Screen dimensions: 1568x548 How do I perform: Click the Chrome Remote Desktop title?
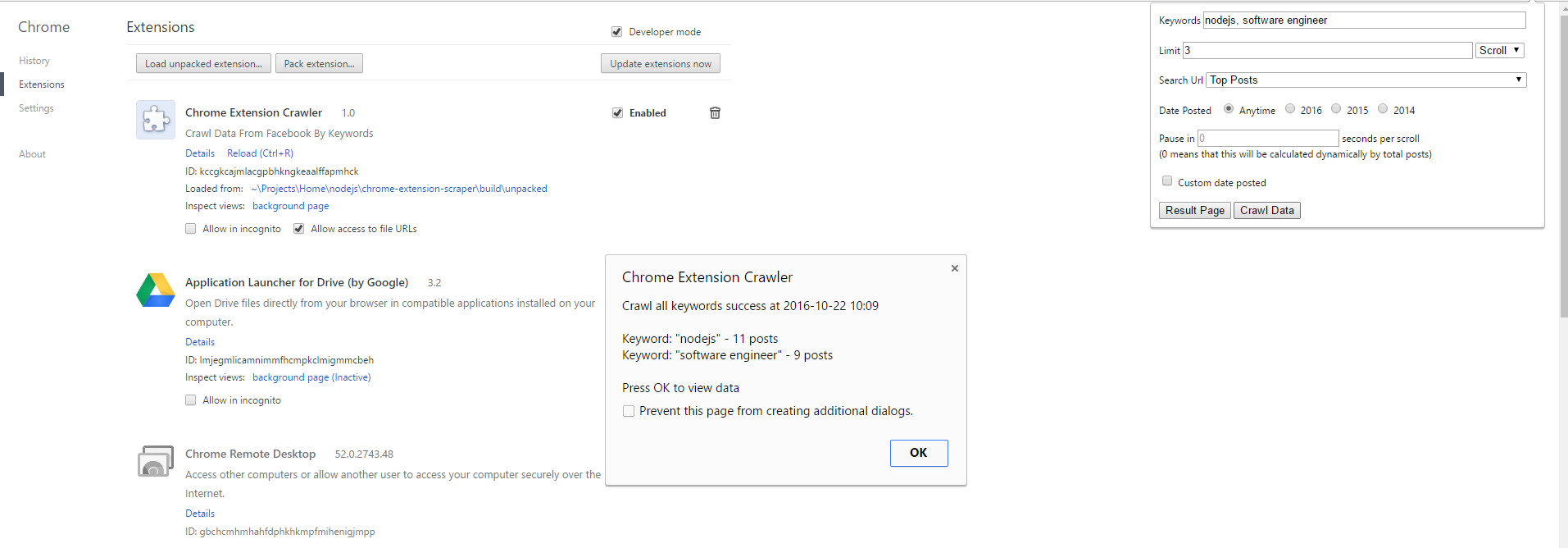(x=250, y=454)
